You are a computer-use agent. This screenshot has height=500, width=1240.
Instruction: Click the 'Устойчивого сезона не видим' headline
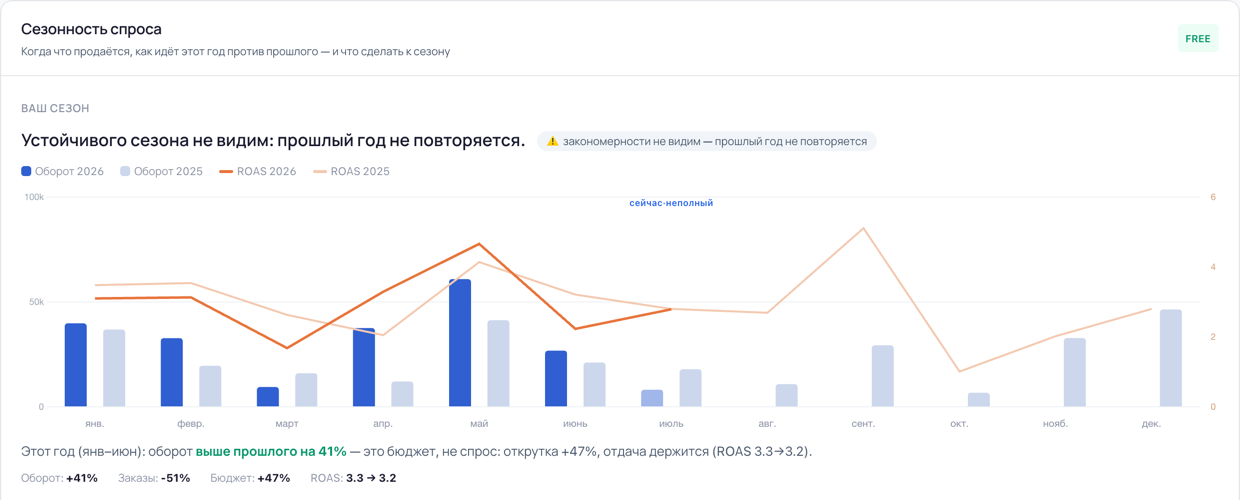click(273, 141)
